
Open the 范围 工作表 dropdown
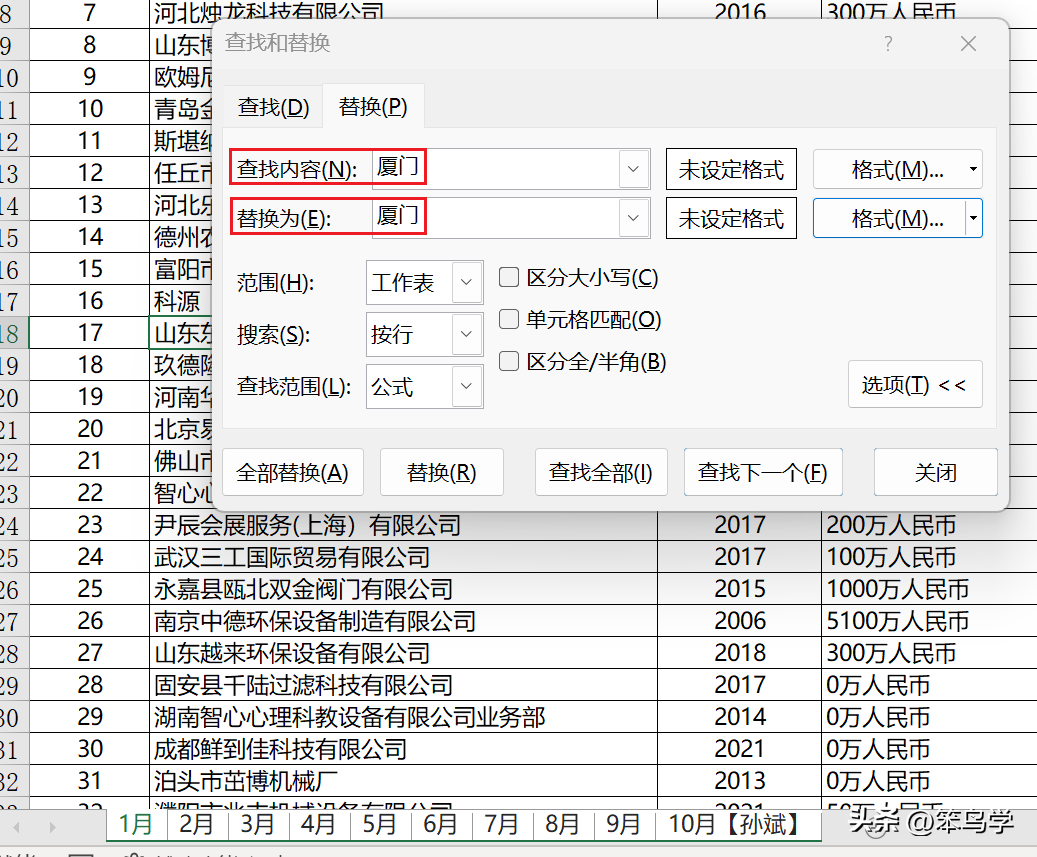point(425,282)
